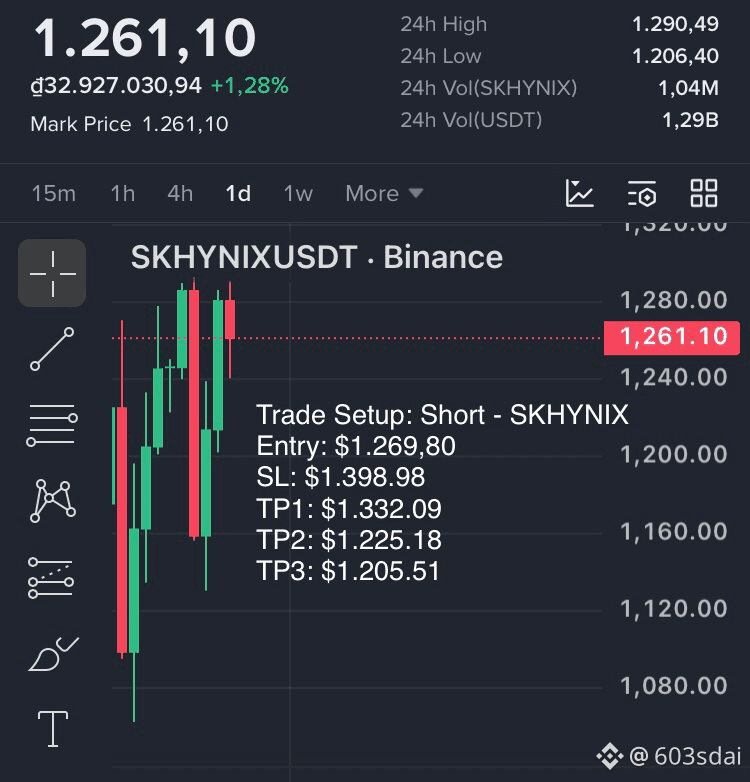The width and height of the screenshot is (750, 782).
Task: Switch to the 1w timeframe
Action: tap(298, 194)
